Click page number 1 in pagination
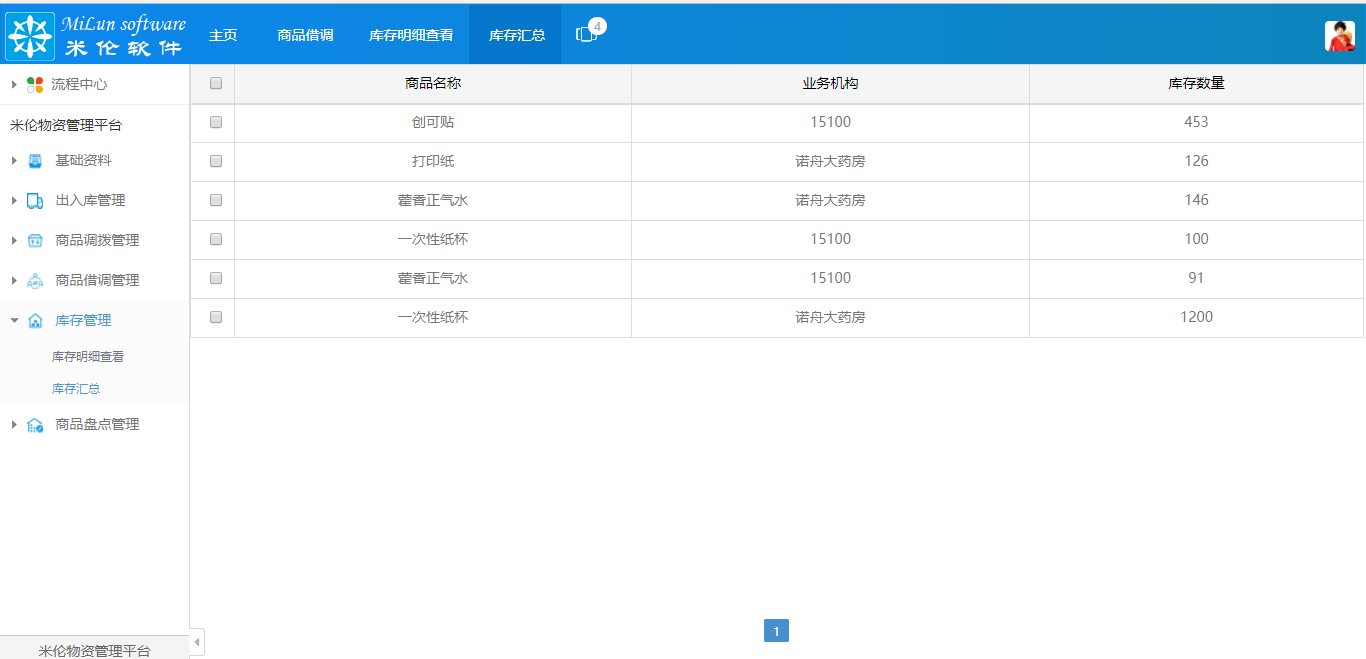1366x659 pixels. 777,630
